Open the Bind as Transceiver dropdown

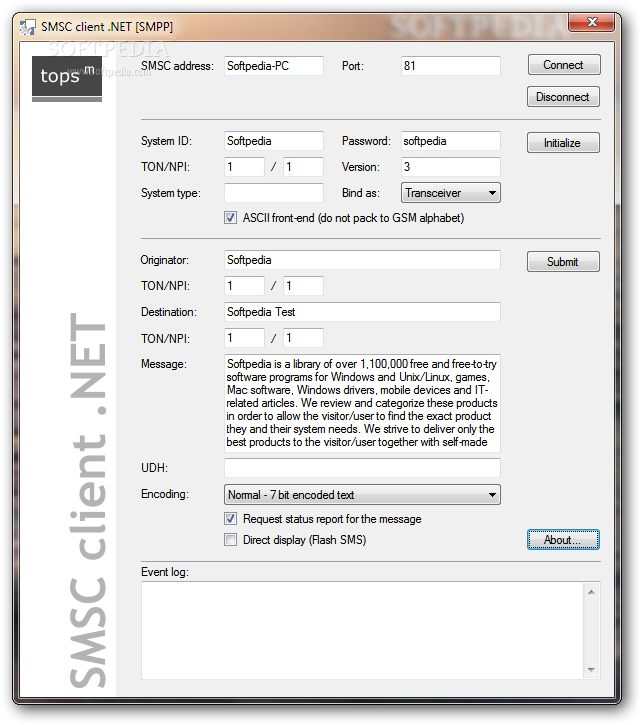tap(451, 192)
